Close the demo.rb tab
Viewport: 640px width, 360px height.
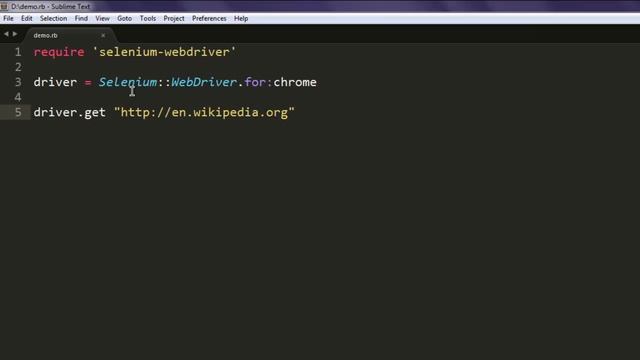[103, 36]
